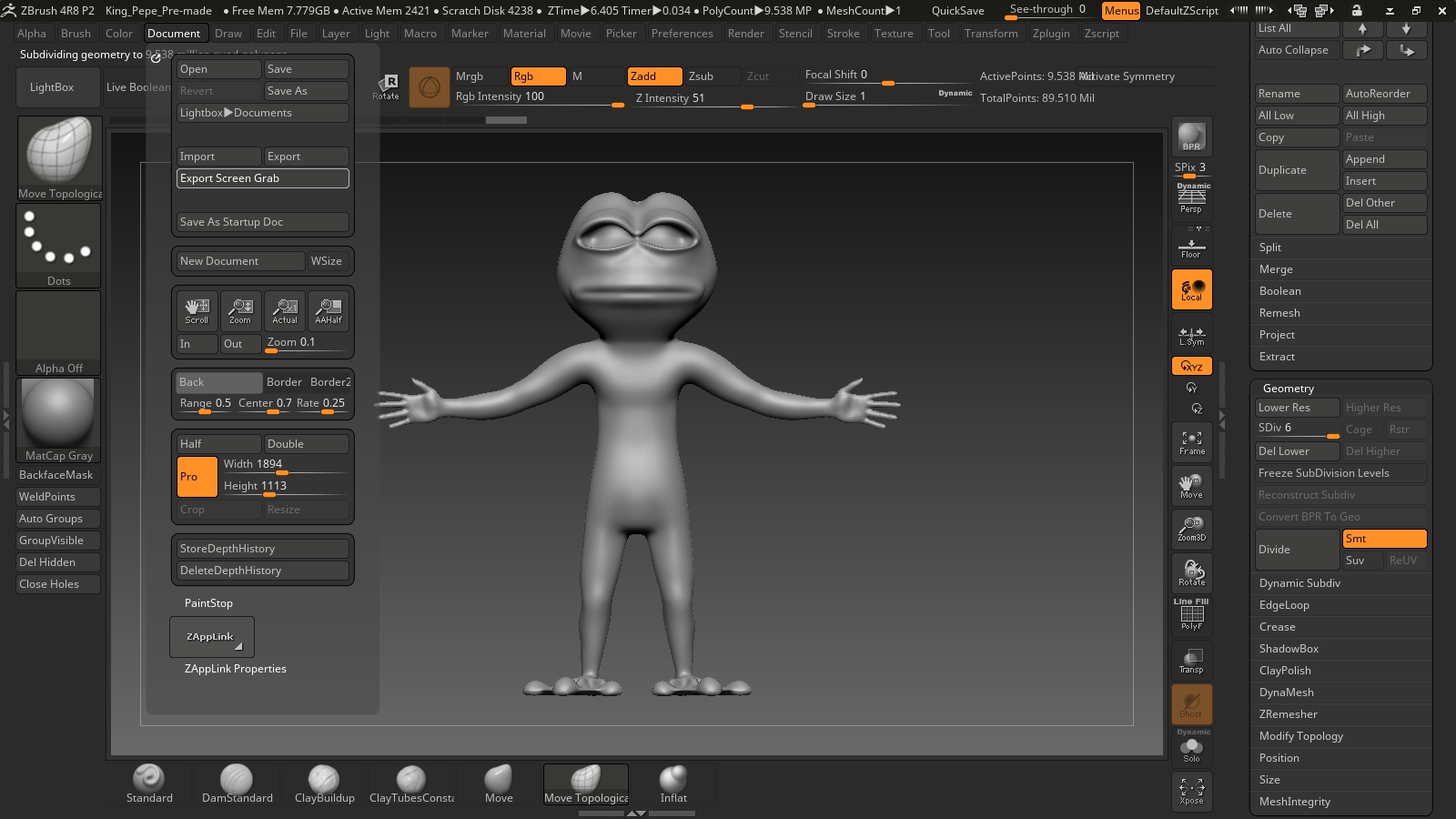Open the Zplugin menu

click(1051, 34)
